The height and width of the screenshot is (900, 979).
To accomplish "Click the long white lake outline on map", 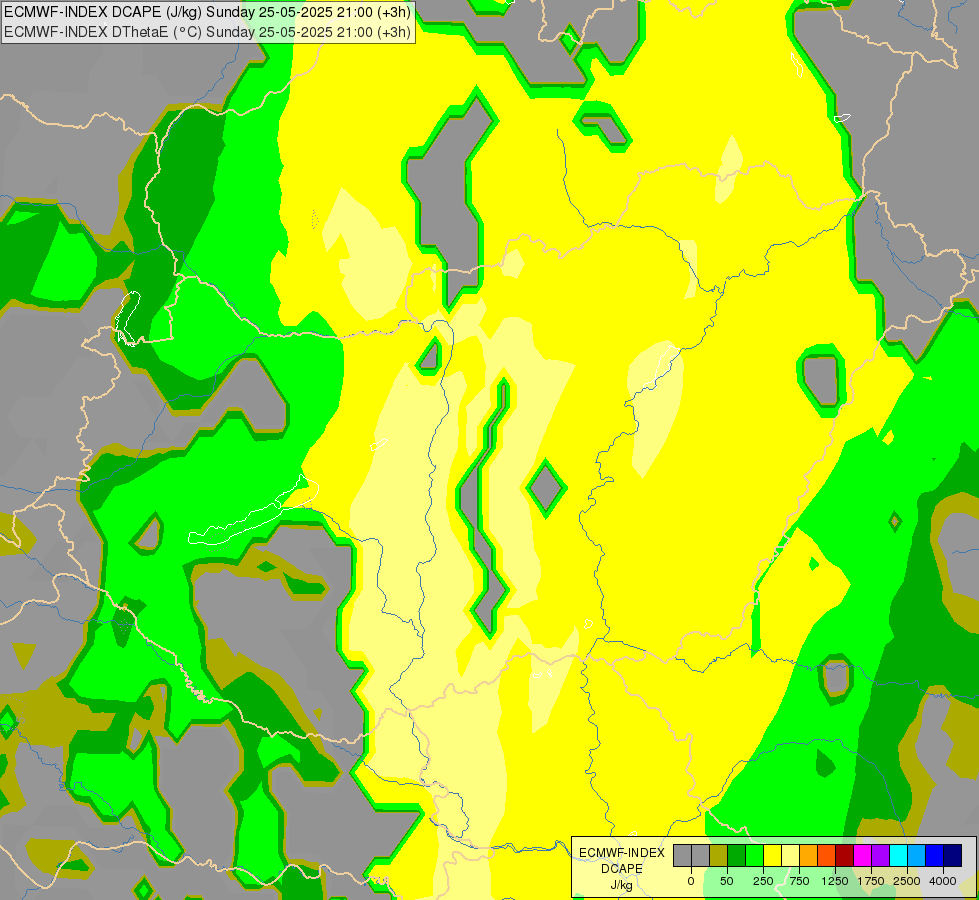I will [x=253, y=512].
